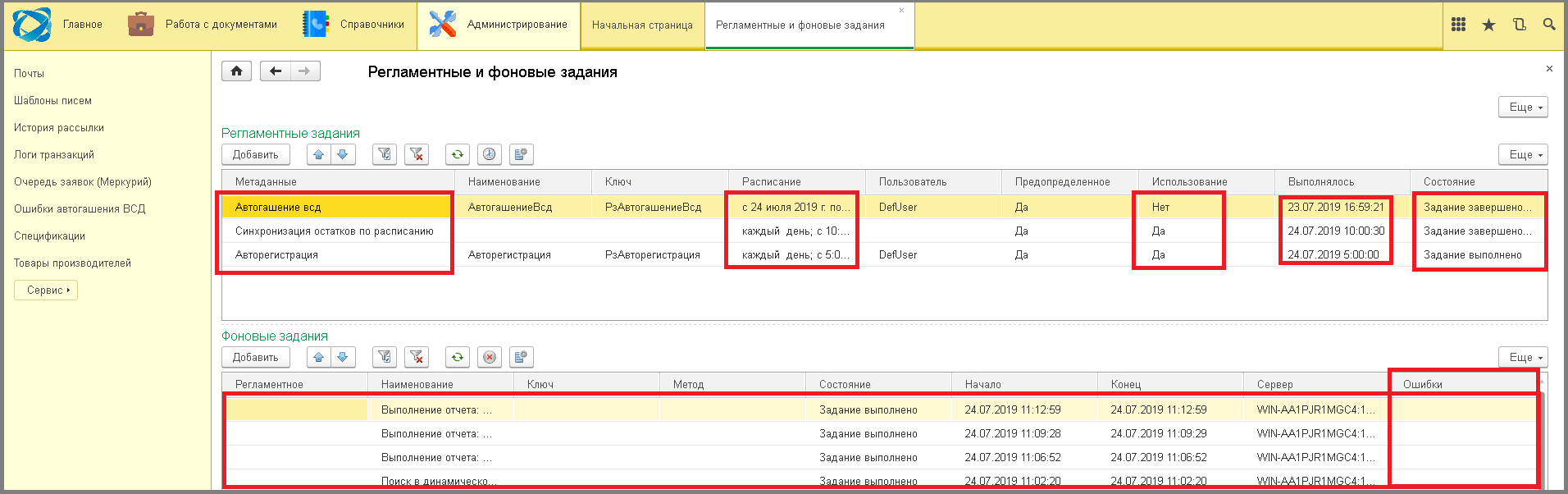The image size is (1568, 494).
Task: Open Еще dropdown above Регламентные задания table
Action: [1523, 154]
